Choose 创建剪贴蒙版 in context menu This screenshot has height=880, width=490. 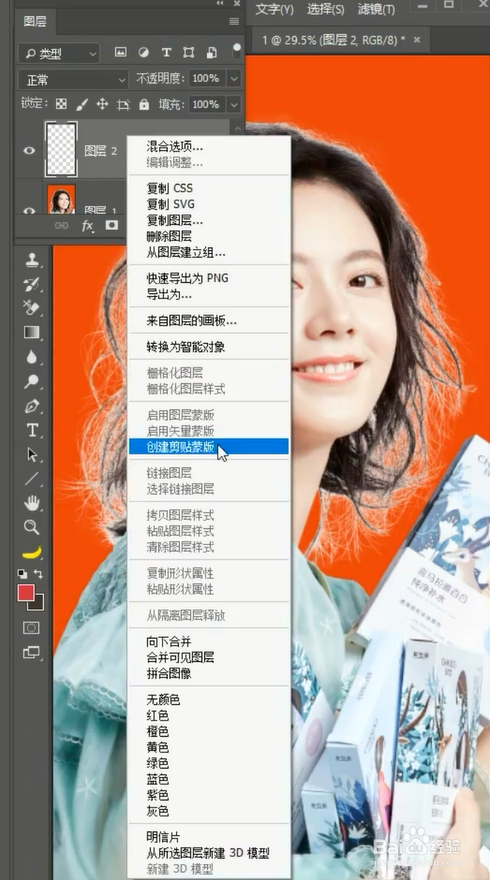(x=209, y=447)
